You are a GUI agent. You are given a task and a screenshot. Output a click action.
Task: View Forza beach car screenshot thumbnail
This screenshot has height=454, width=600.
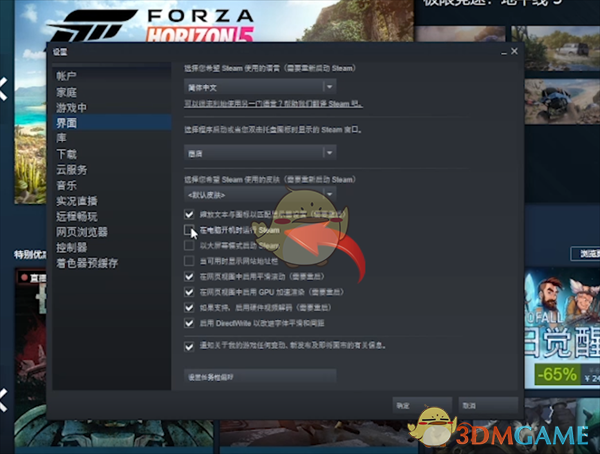(562, 101)
